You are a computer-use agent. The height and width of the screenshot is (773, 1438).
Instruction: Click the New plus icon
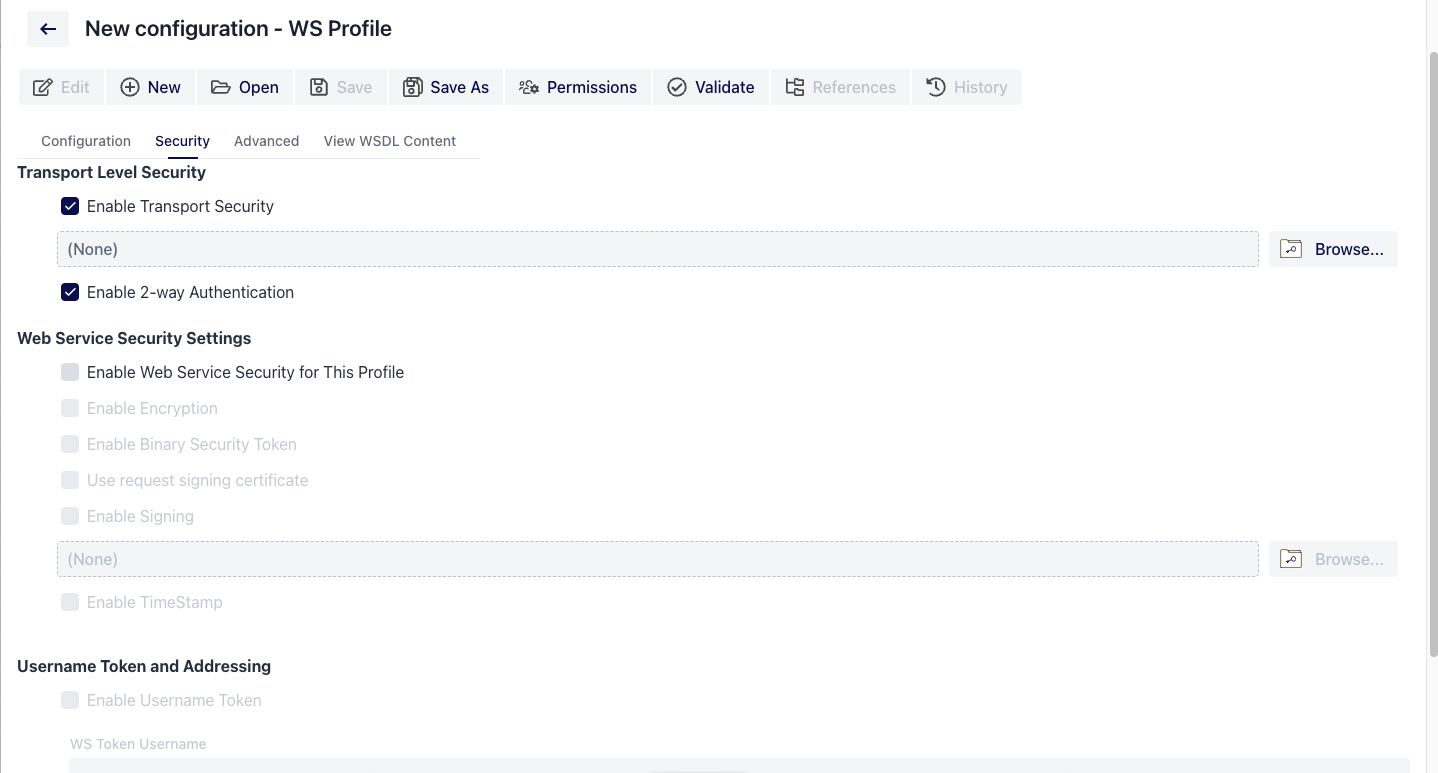(x=131, y=87)
